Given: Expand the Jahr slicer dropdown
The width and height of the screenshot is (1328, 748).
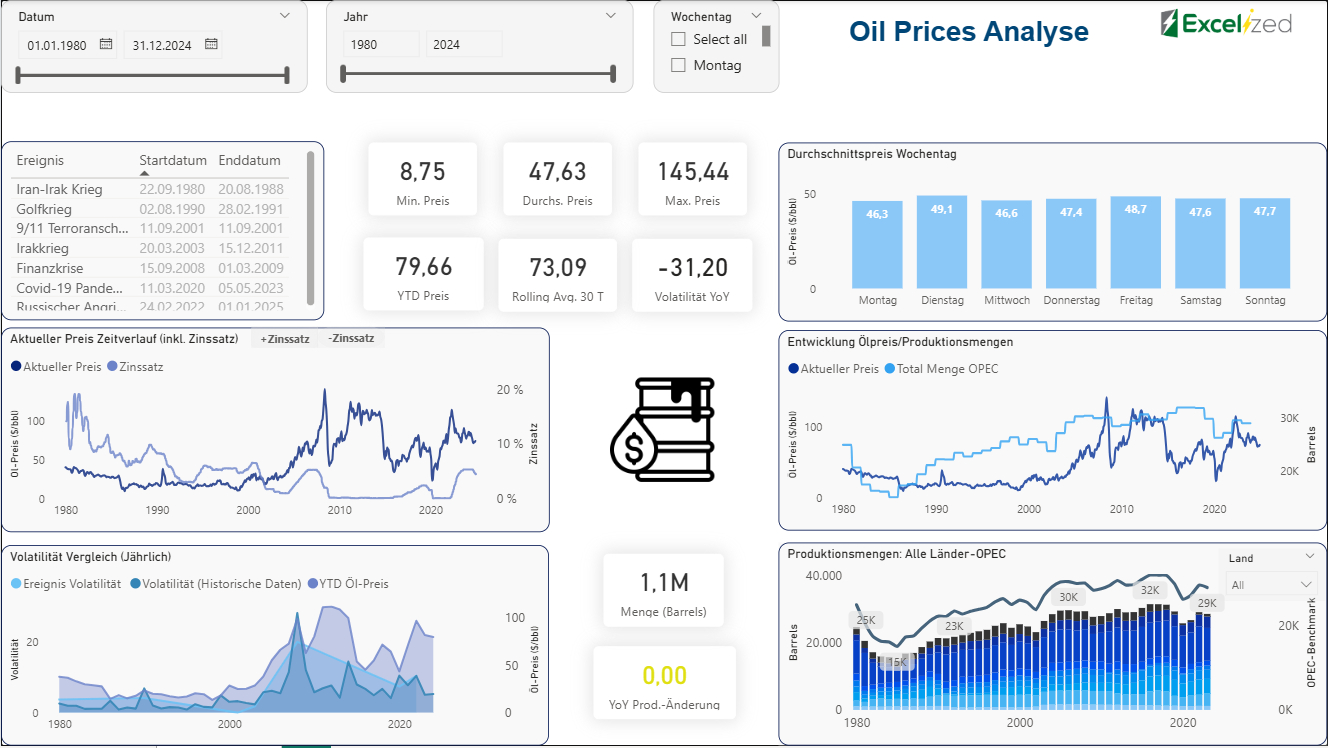Looking at the screenshot, I should tap(611, 16).
